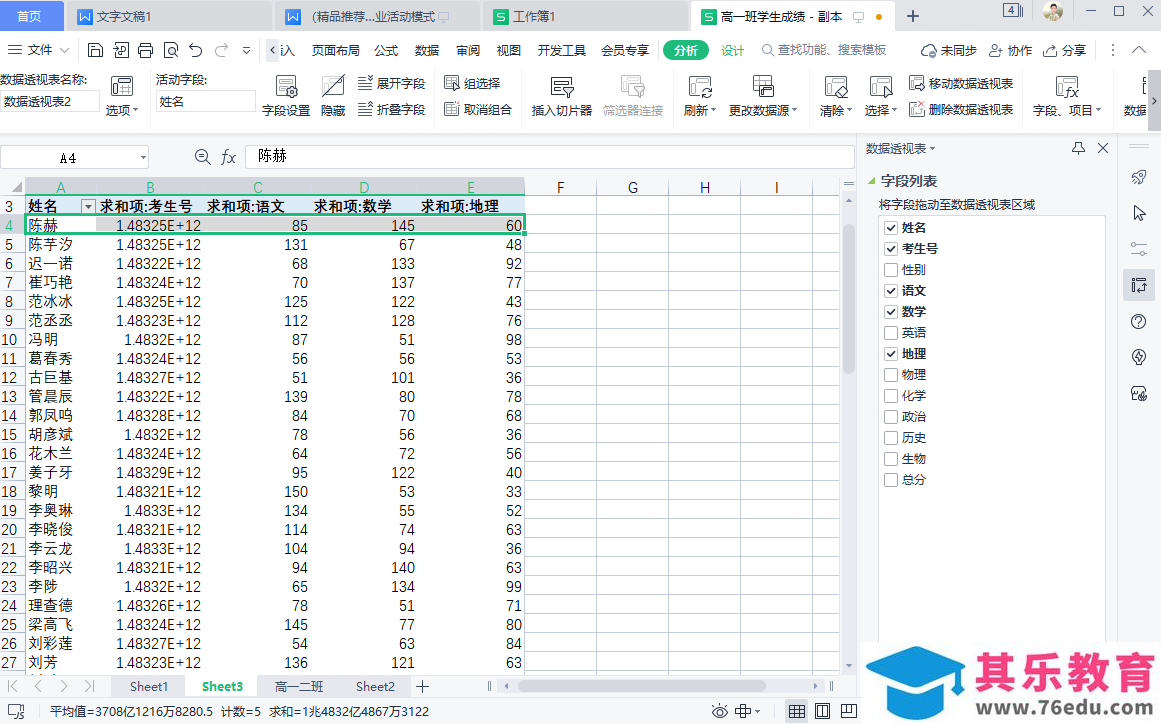Collapse the ribbon with chevron arrow

[1139, 50]
